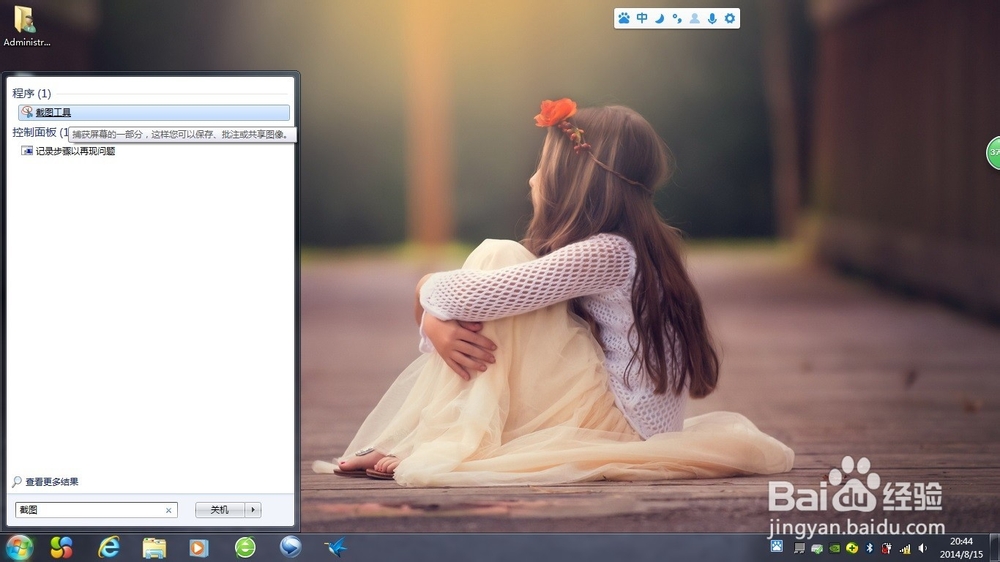Click the volume speaker tray icon
The width and height of the screenshot is (1000, 562).
(922, 548)
